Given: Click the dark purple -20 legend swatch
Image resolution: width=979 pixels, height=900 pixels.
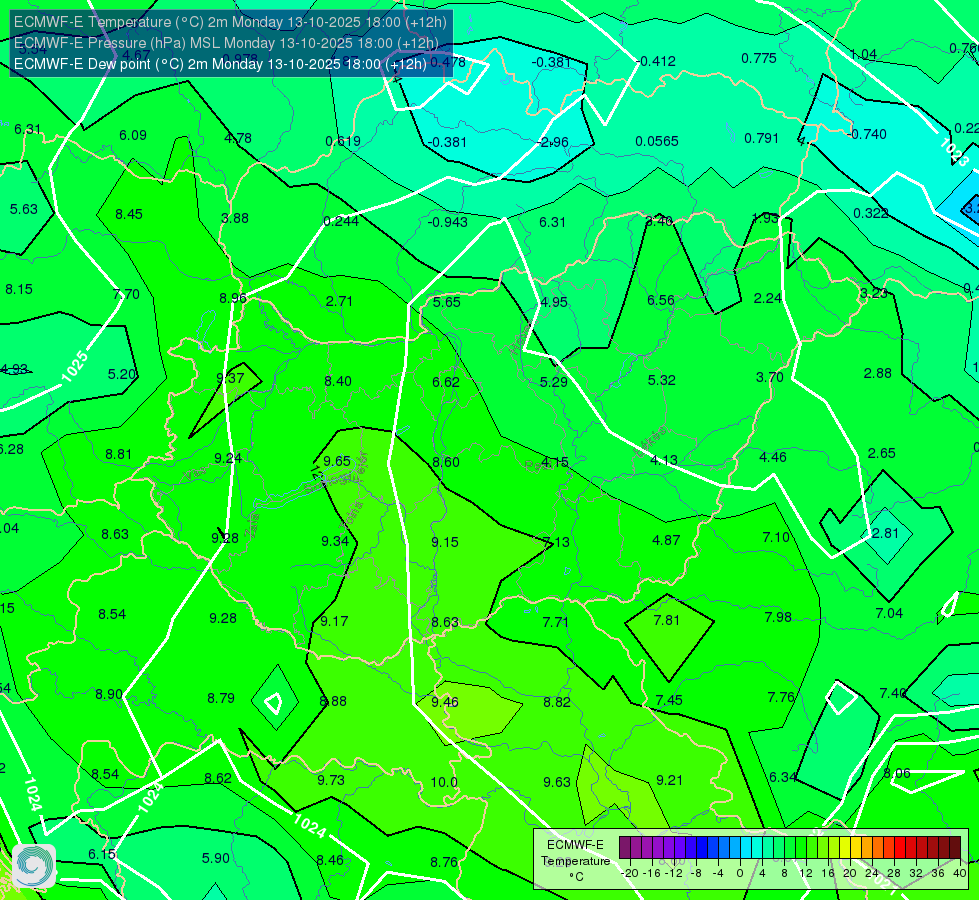Looking at the screenshot, I should 625,848.
